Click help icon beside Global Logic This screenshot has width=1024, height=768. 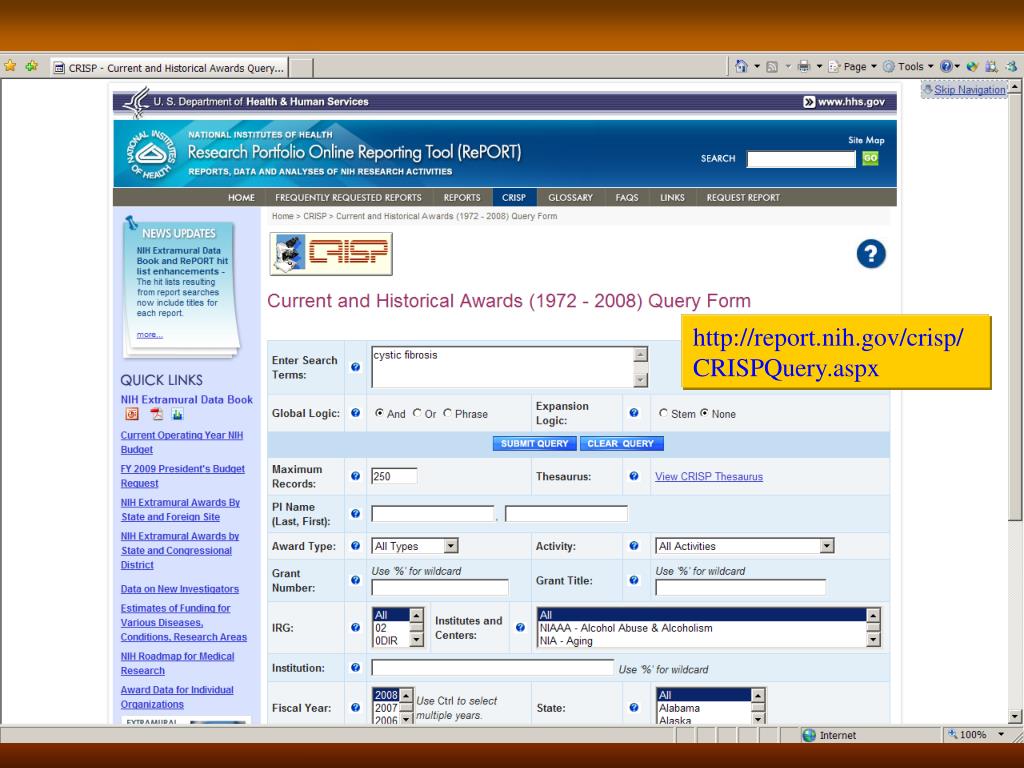355,413
